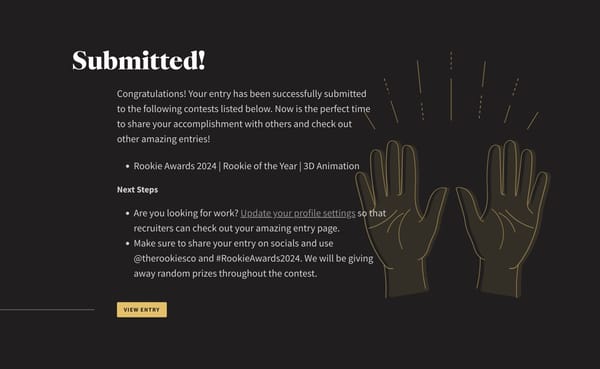This screenshot has width=600, height=369.
Task: Click the left raised hand illustration
Action: click(x=401, y=219)
